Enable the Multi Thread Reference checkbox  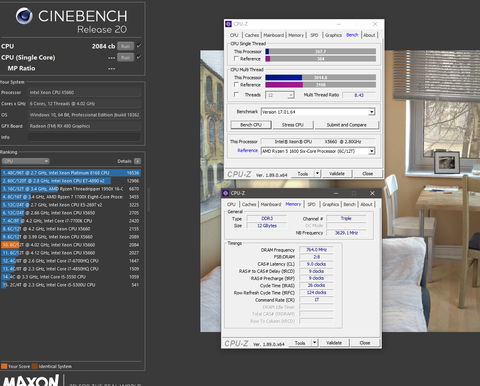click(236, 85)
